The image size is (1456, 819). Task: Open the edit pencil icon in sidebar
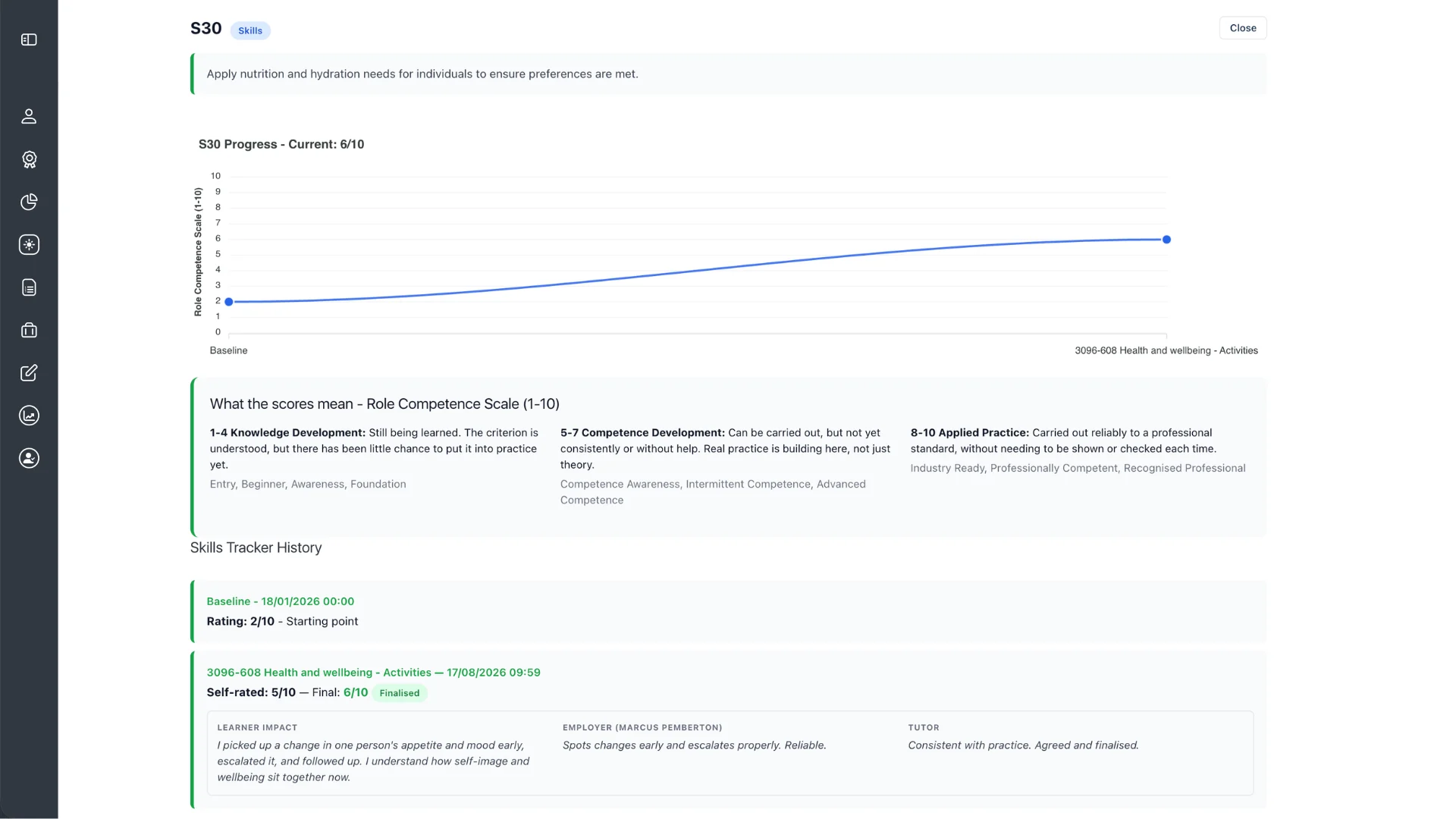click(29, 372)
